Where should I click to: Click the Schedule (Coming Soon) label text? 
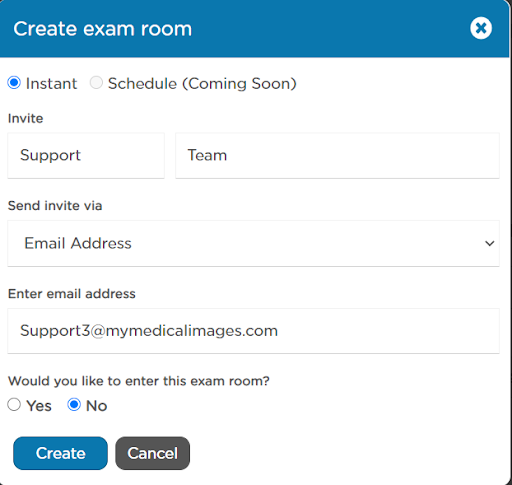coord(202,83)
